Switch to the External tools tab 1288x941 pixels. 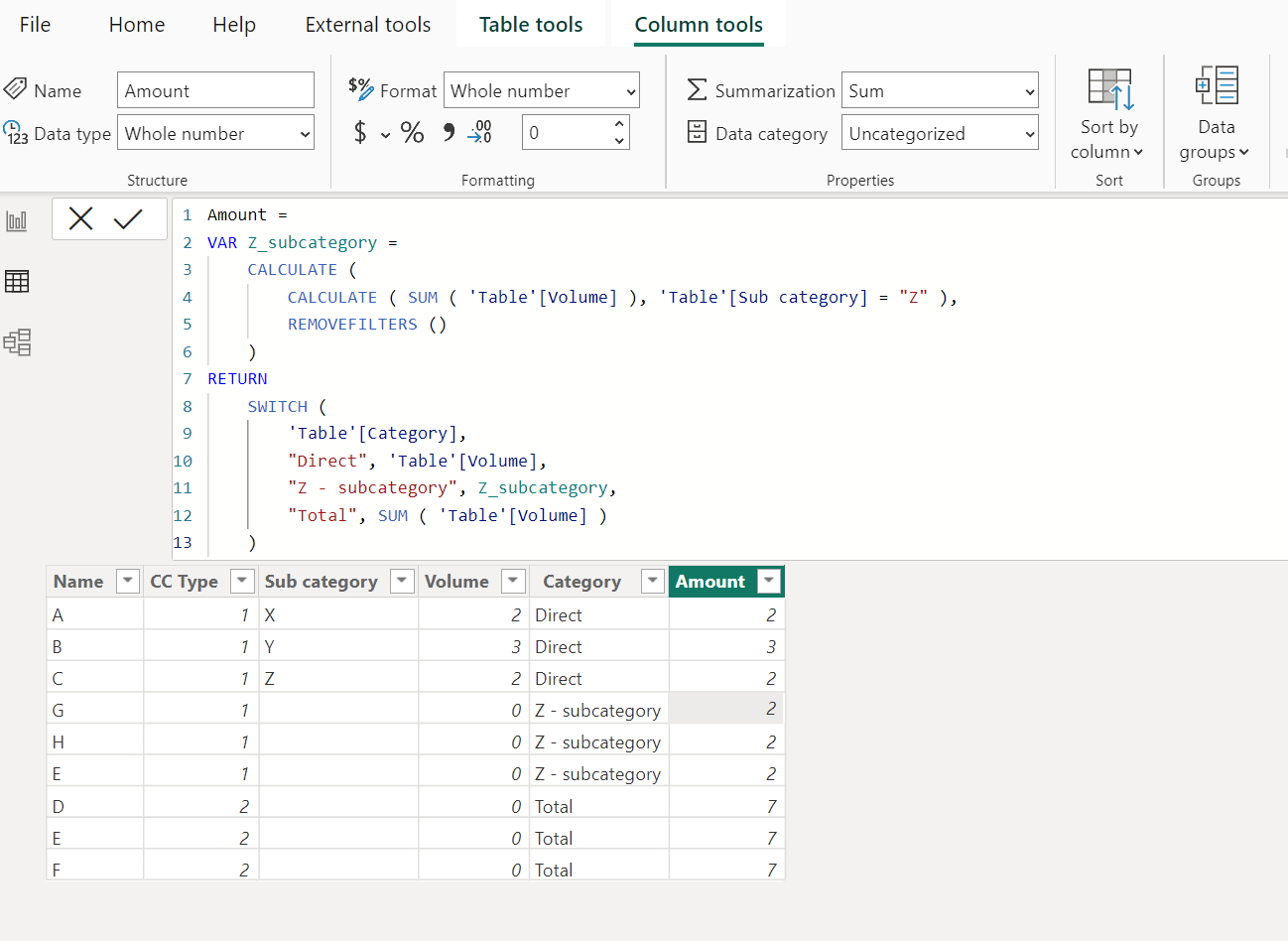tap(368, 25)
